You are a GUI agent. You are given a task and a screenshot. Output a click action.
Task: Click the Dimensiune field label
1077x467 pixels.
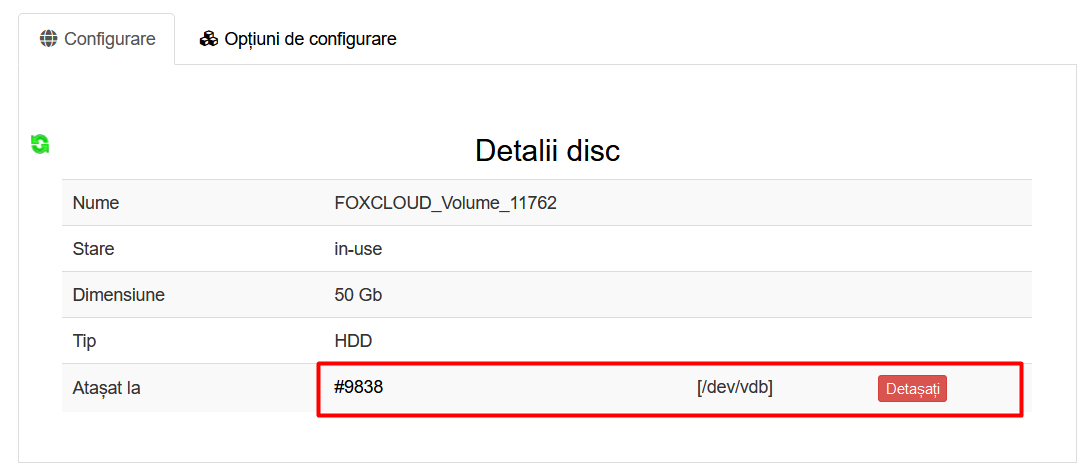tap(118, 295)
